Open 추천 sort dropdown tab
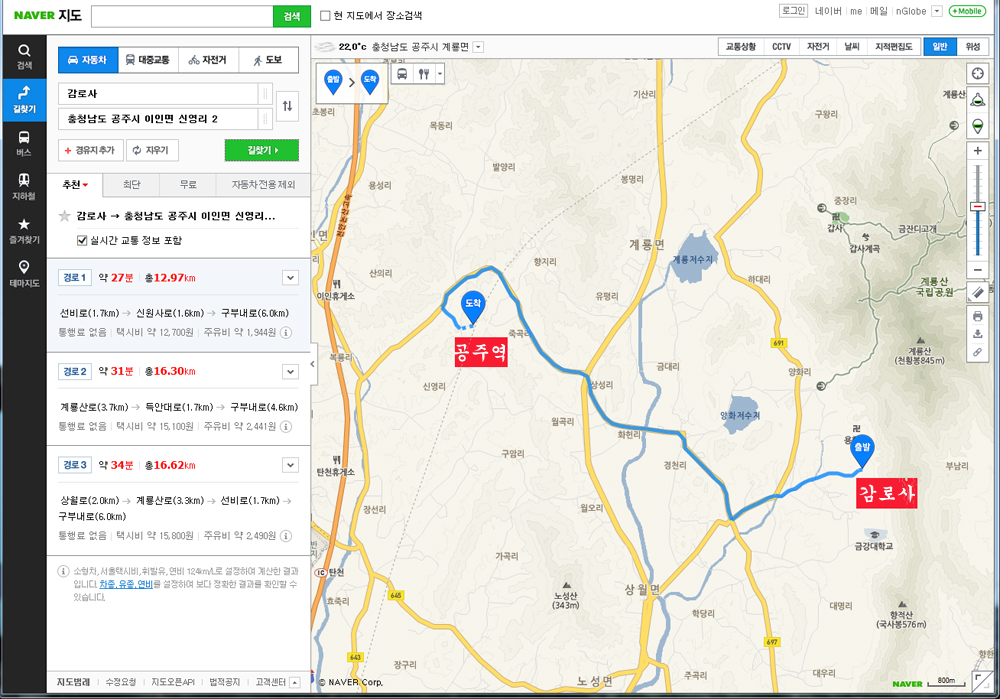Image resolution: width=1000 pixels, height=699 pixels. 75,185
